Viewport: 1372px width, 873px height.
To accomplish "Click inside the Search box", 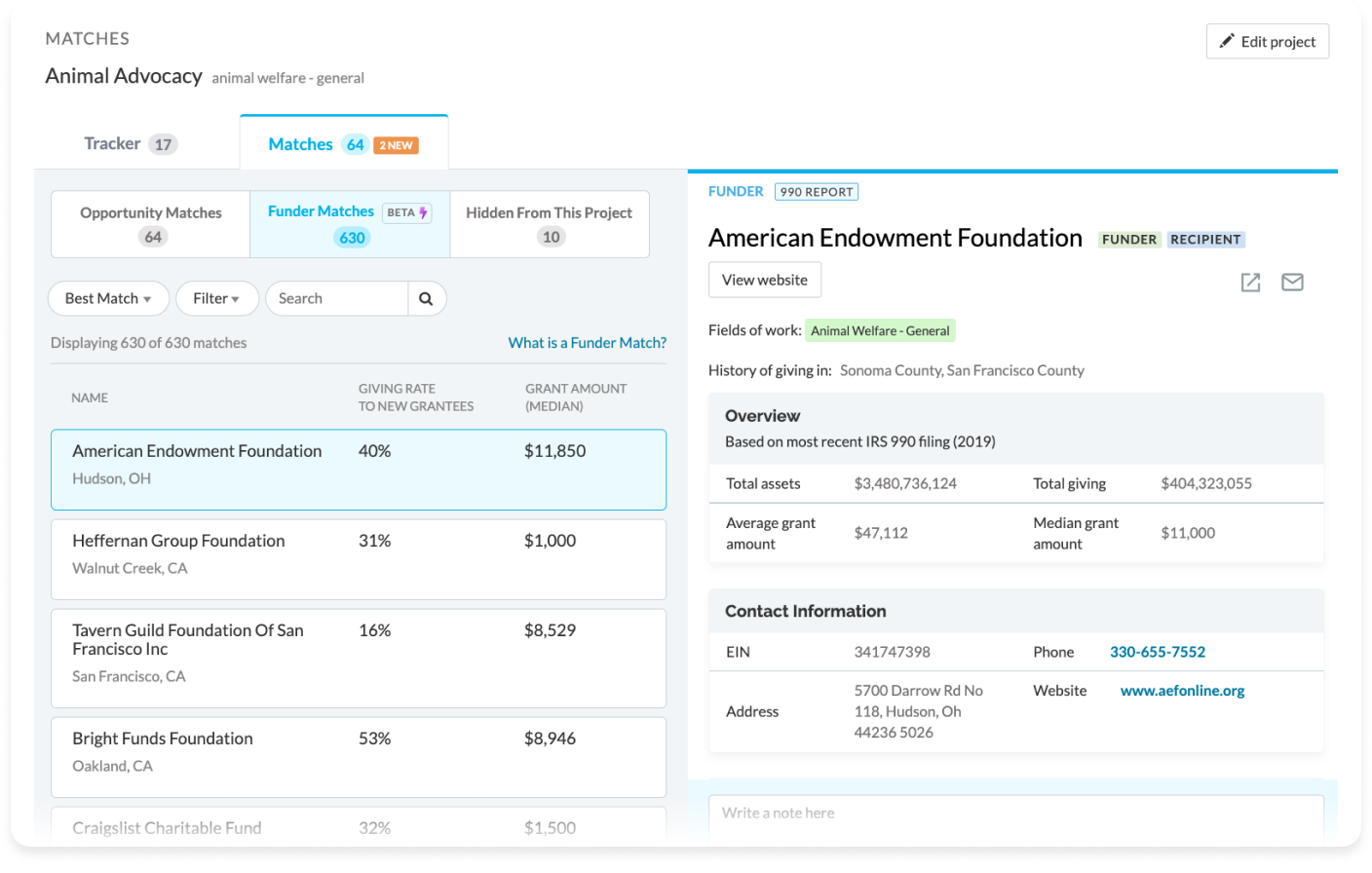I will click(x=336, y=298).
